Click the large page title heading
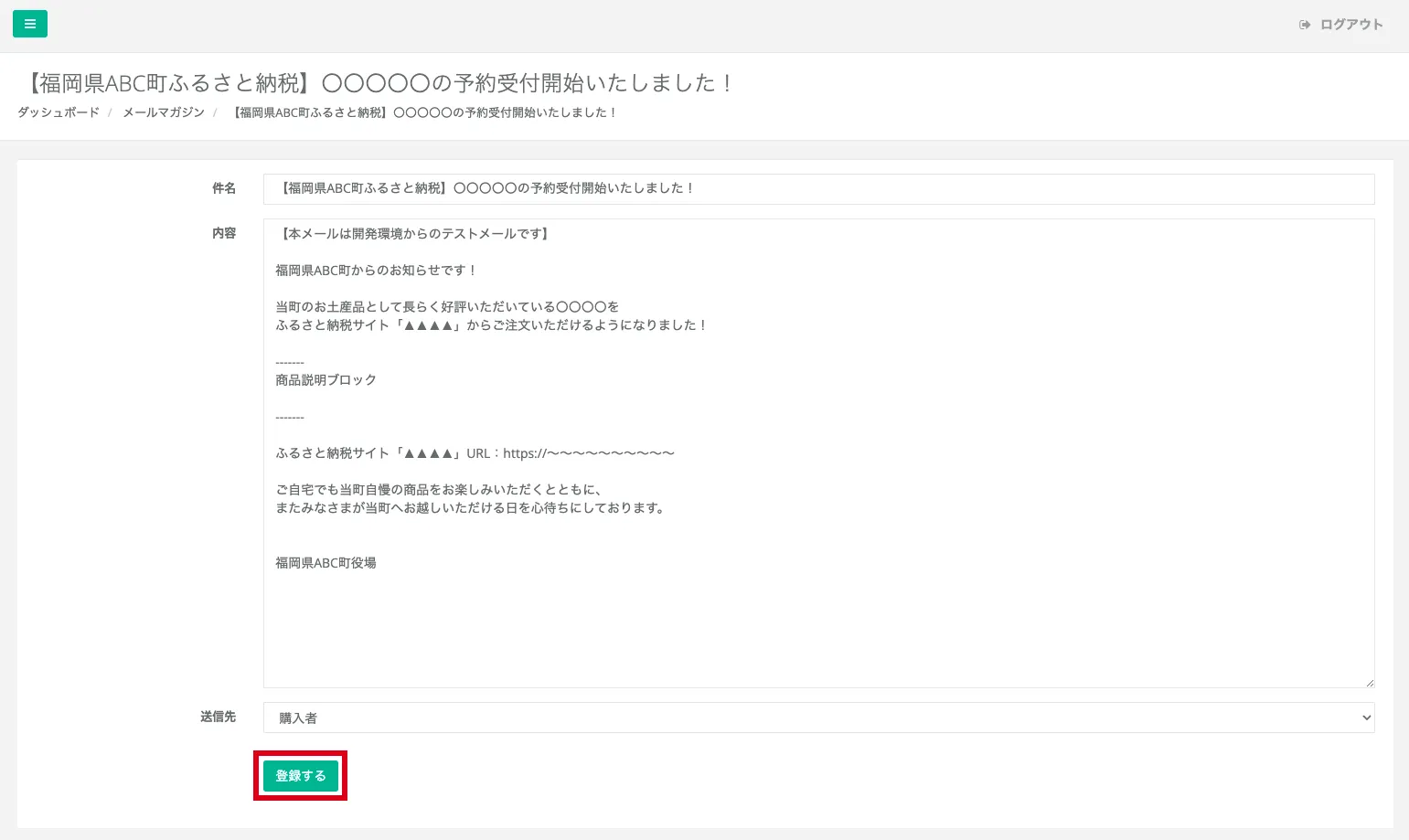The height and width of the screenshot is (840, 1409). point(377,83)
